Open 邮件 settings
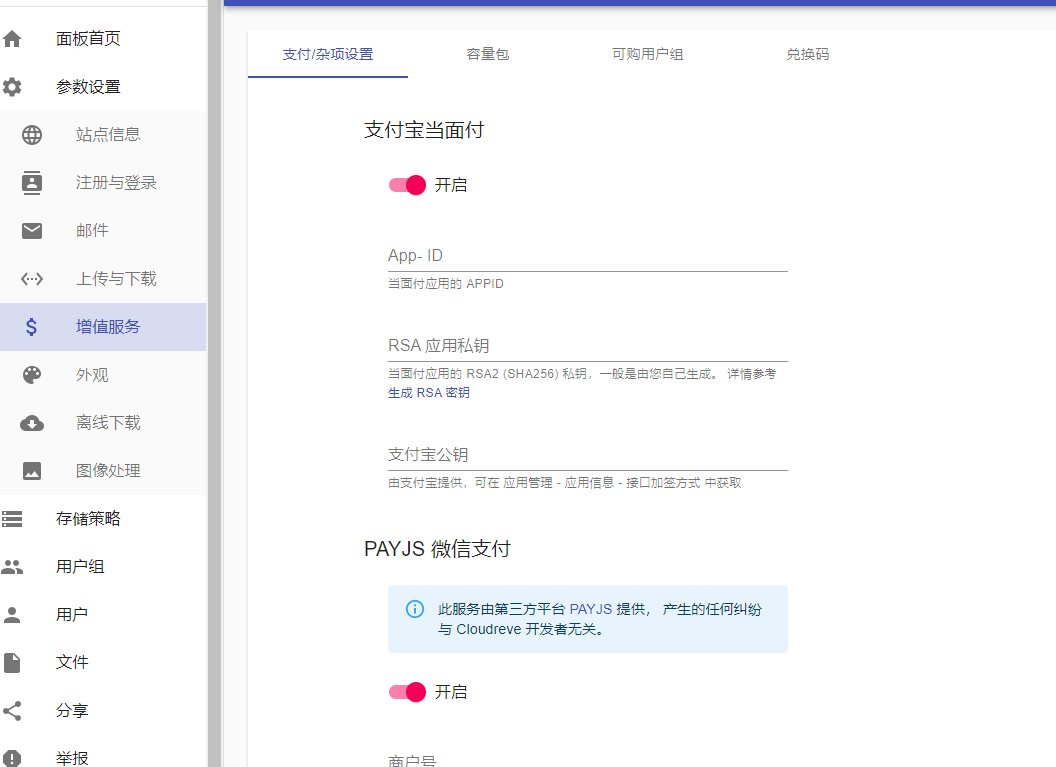1056x767 pixels. pos(103,231)
